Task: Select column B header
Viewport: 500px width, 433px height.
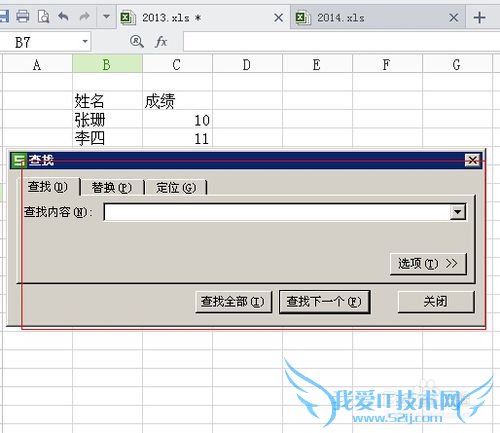Action: click(x=107, y=64)
